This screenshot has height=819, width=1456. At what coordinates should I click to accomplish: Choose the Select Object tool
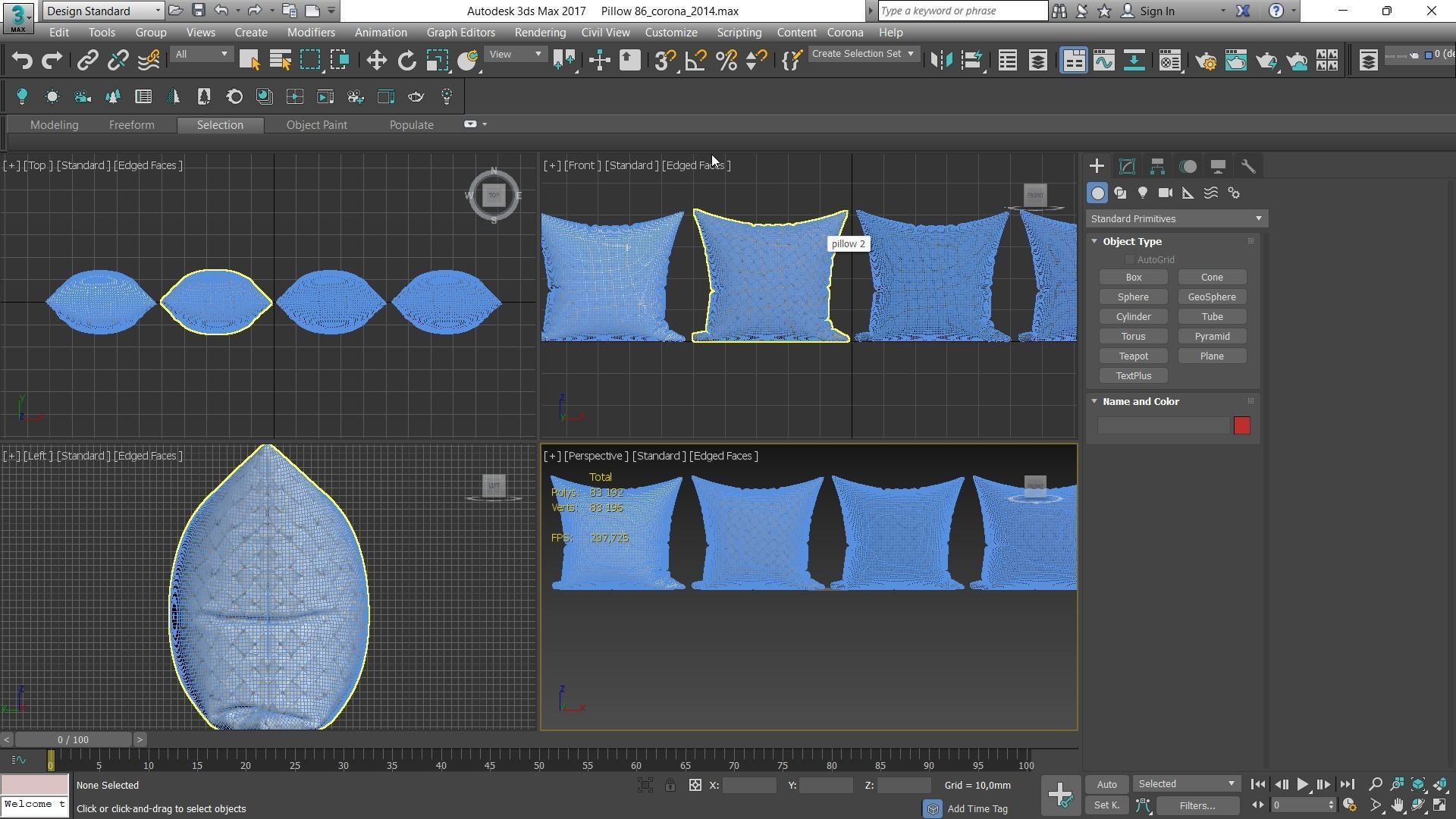(x=249, y=61)
